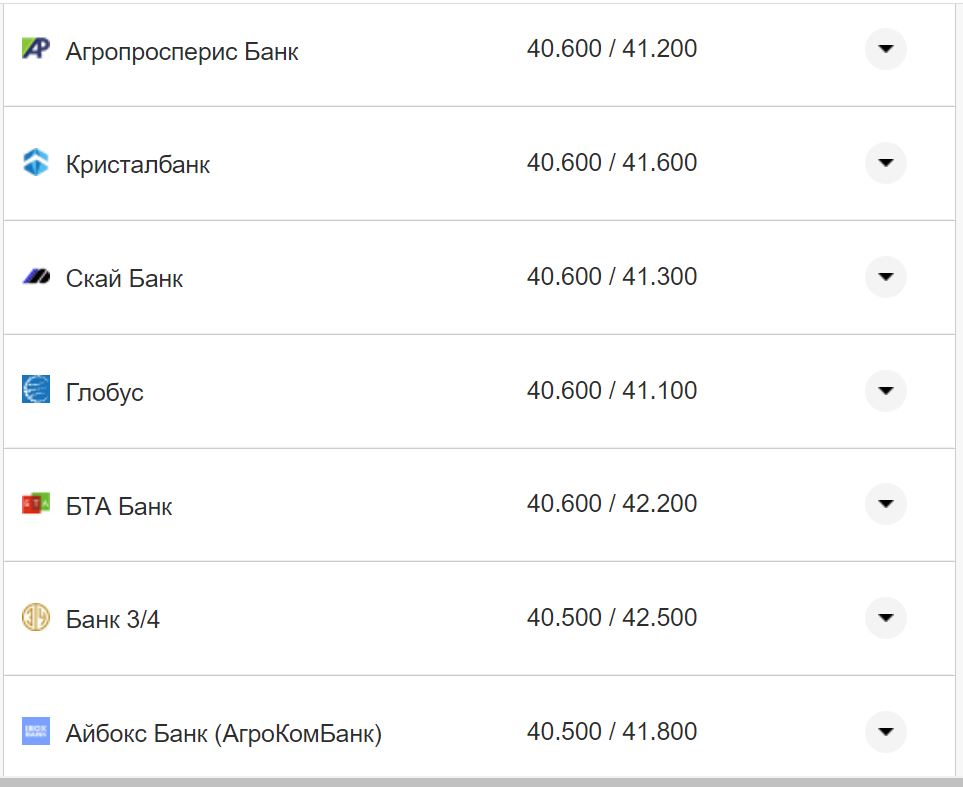Click the Банк 3/4 logo icon
The height and width of the screenshot is (787, 963).
tap(35, 617)
